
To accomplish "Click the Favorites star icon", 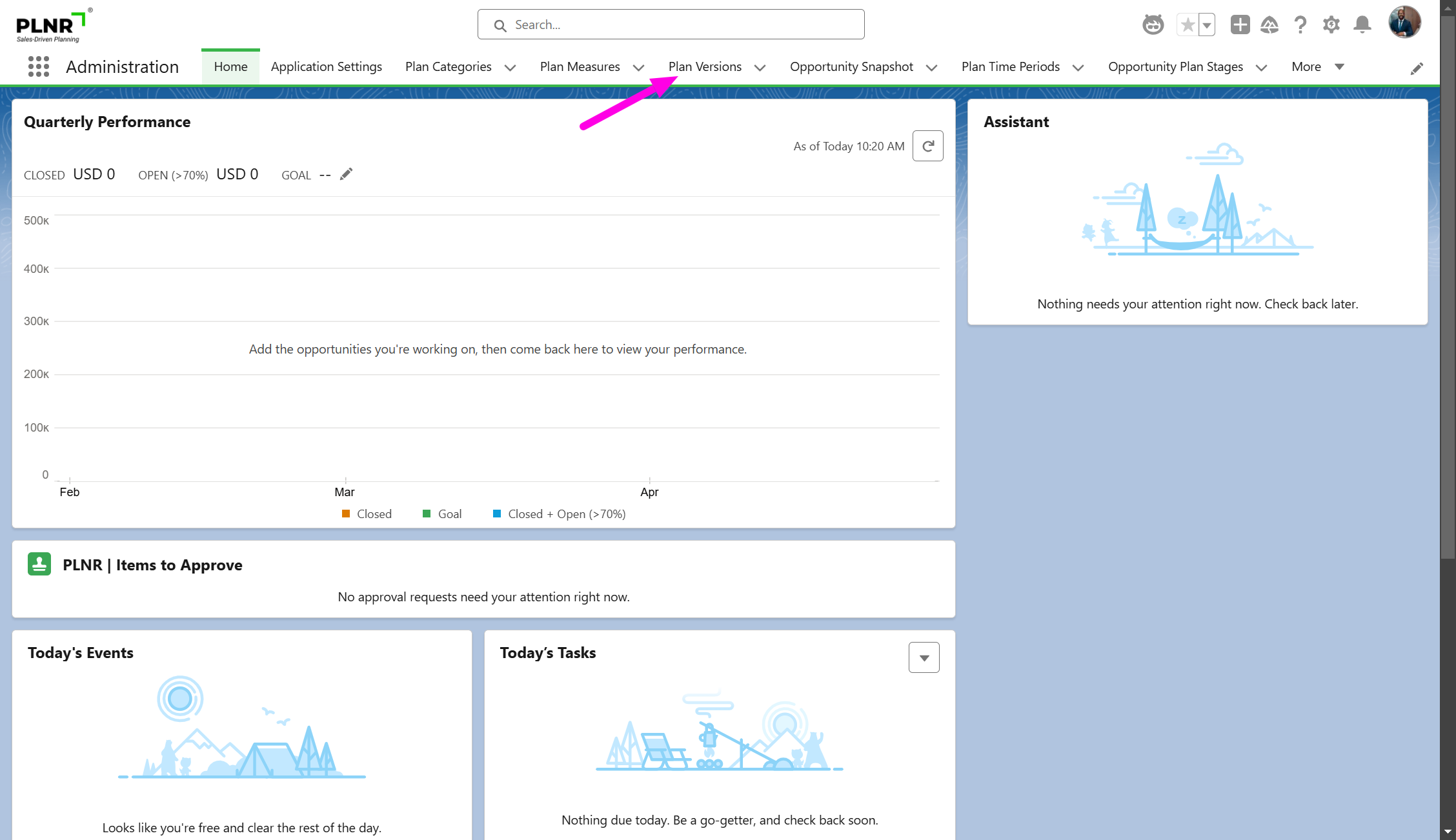I will click(1188, 25).
